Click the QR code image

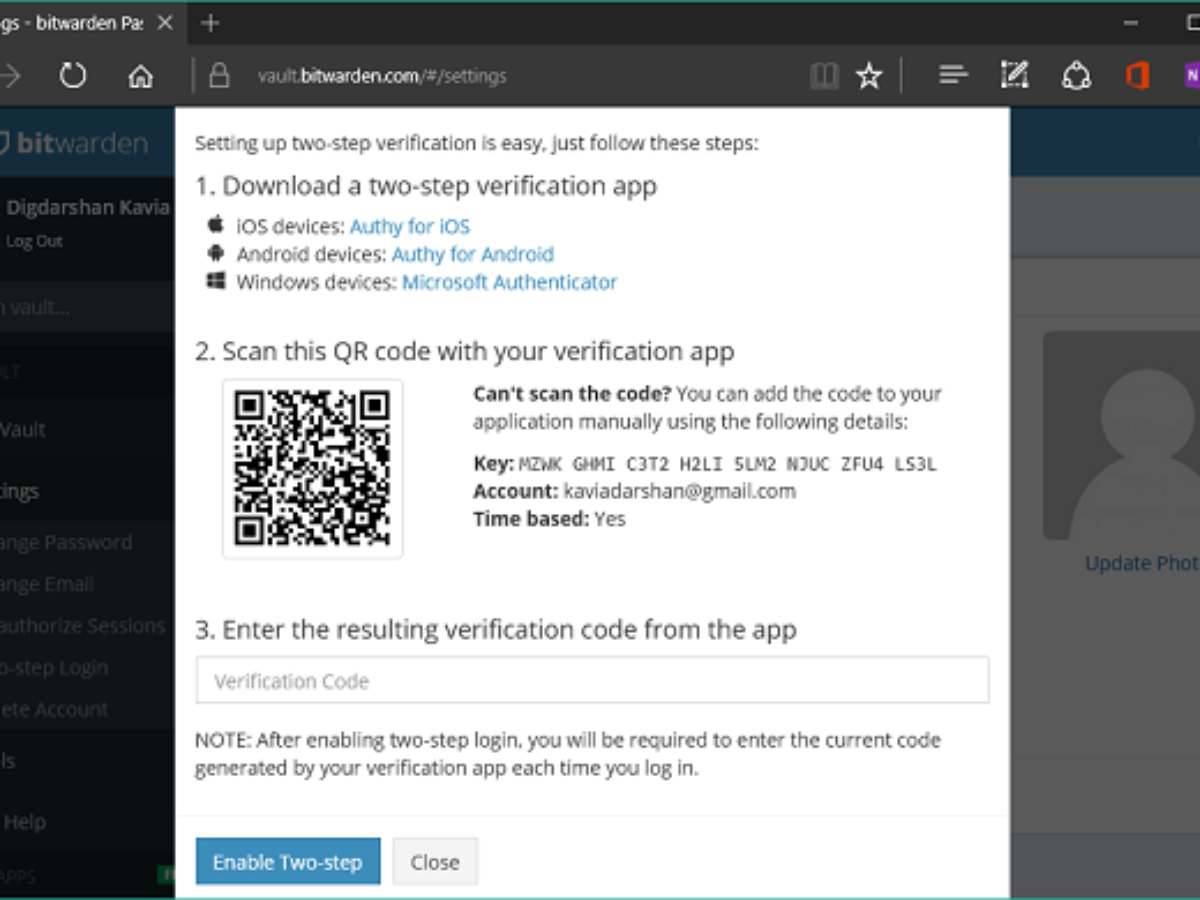312,468
